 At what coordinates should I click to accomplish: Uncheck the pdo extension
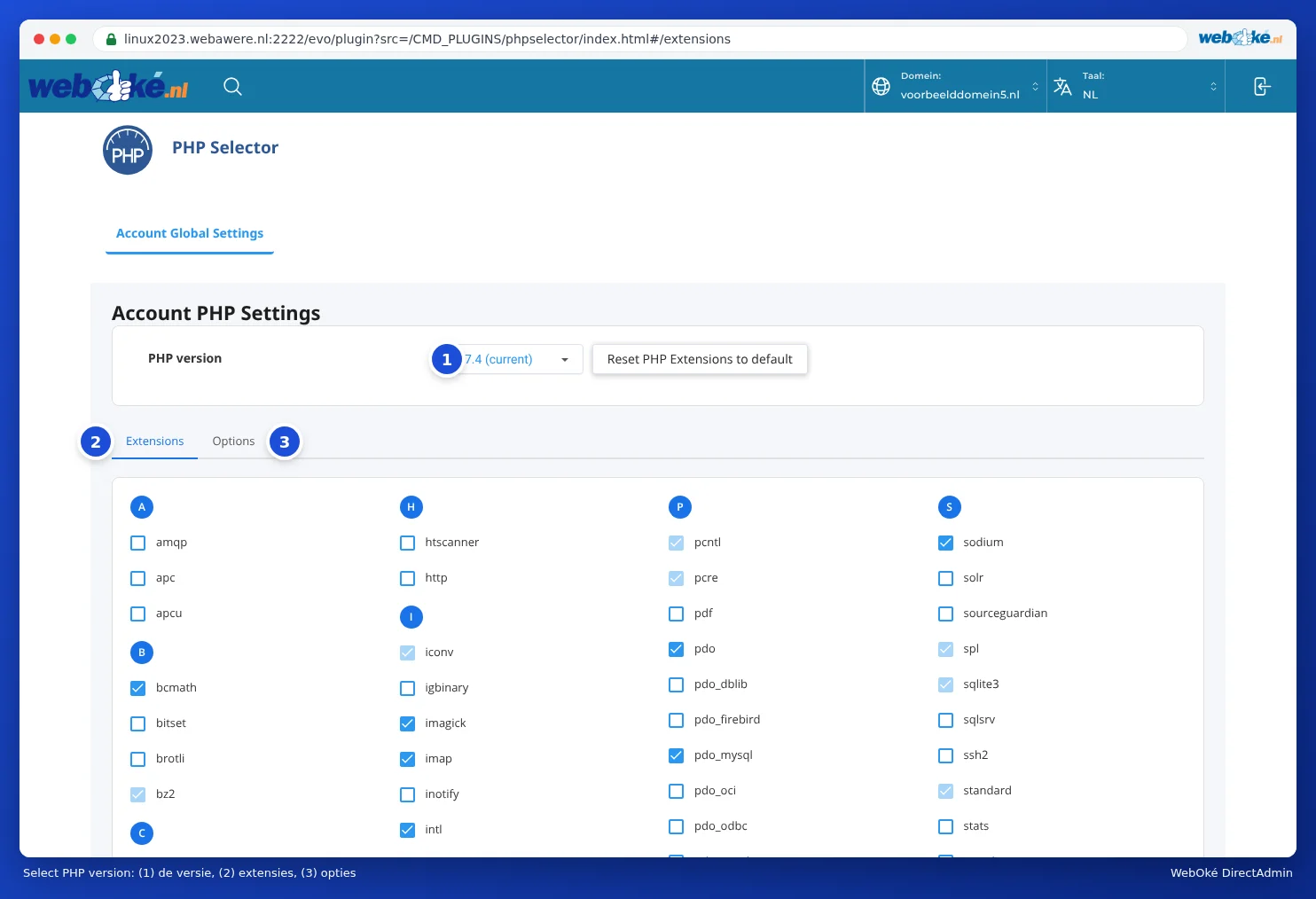676,649
